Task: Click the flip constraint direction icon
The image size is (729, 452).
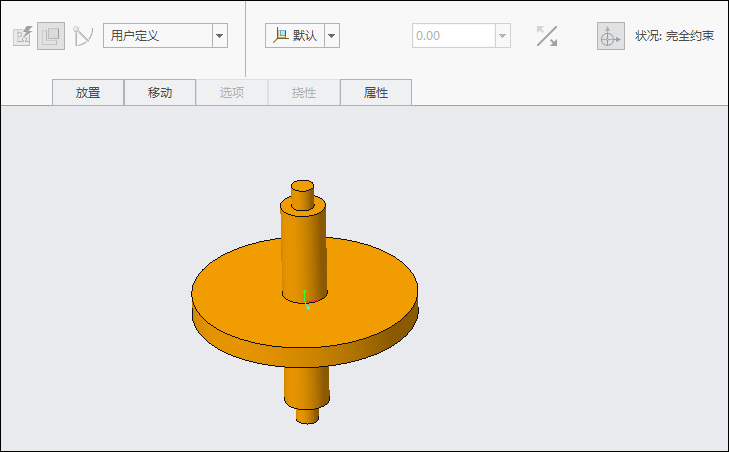Action: click(x=547, y=36)
